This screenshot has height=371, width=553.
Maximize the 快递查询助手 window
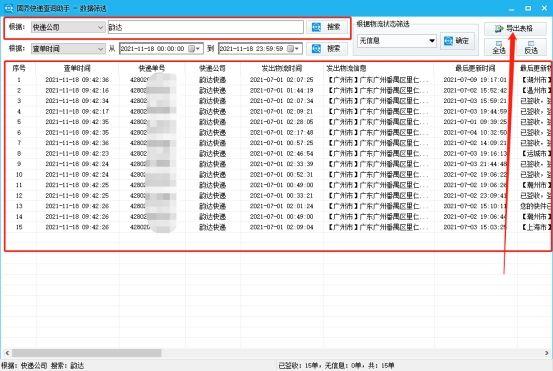point(528,8)
